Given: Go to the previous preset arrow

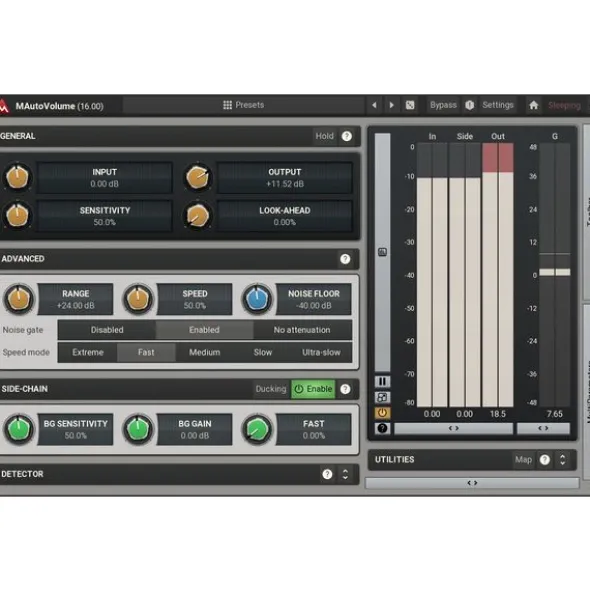Looking at the screenshot, I should coord(374,105).
